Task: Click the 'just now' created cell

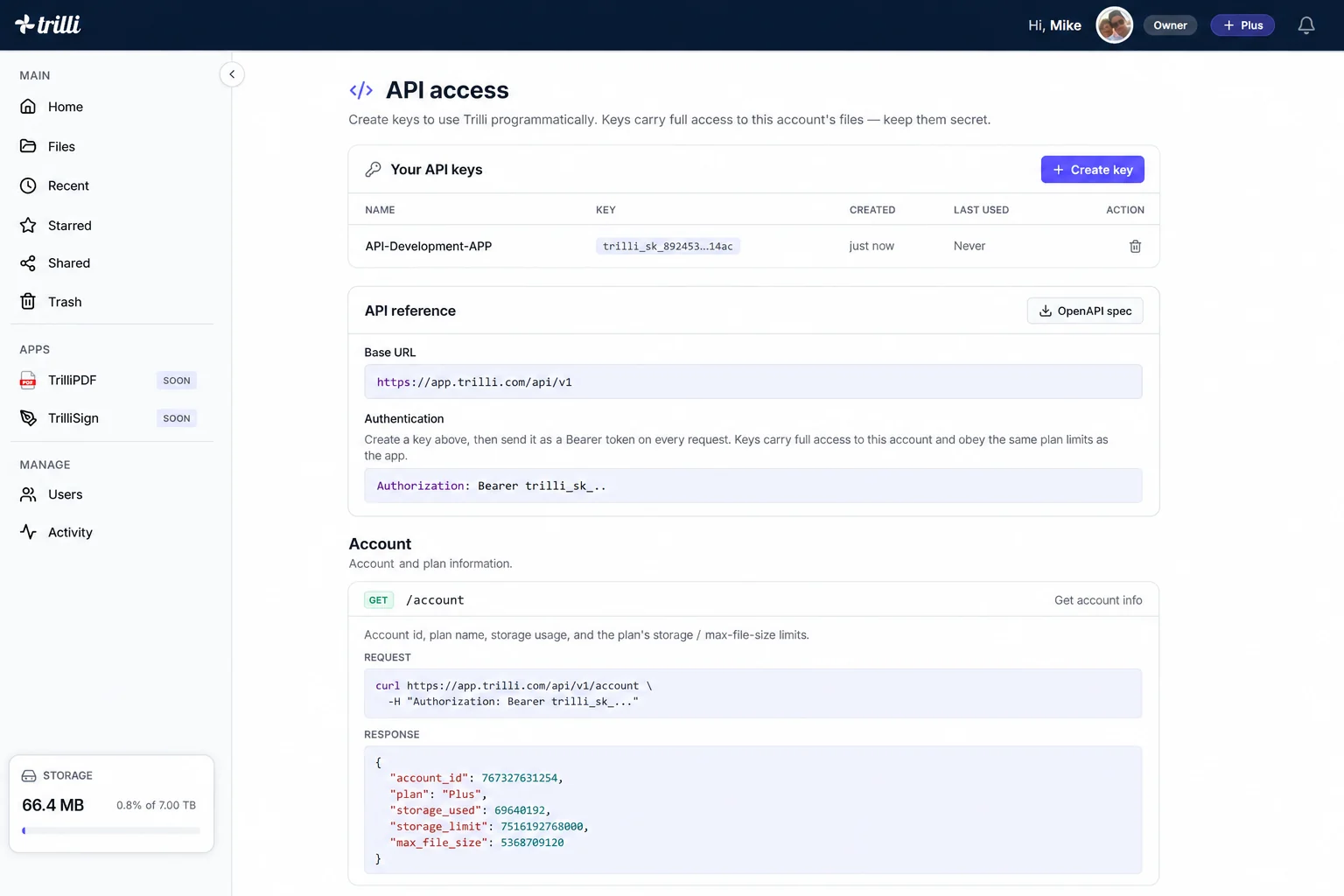Action: [x=871, y=247]
